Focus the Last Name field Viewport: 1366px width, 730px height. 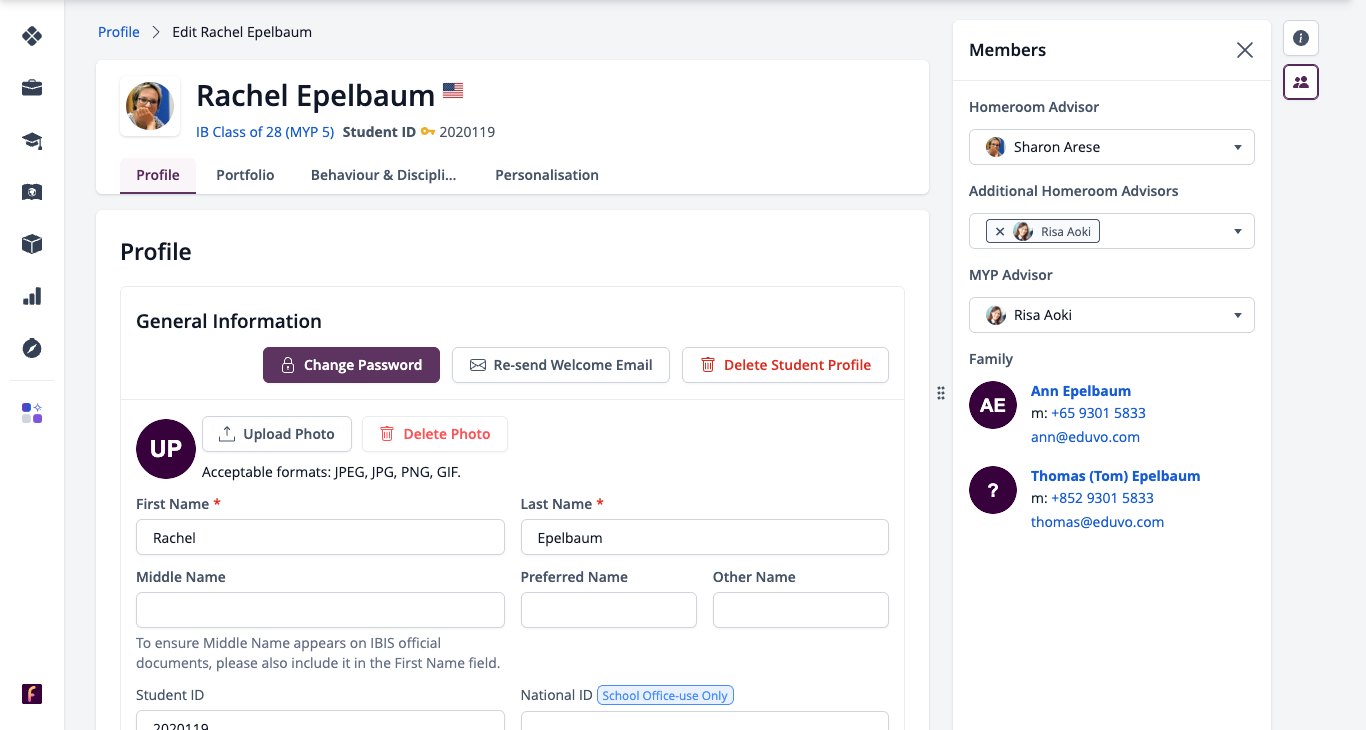point(705,537)
